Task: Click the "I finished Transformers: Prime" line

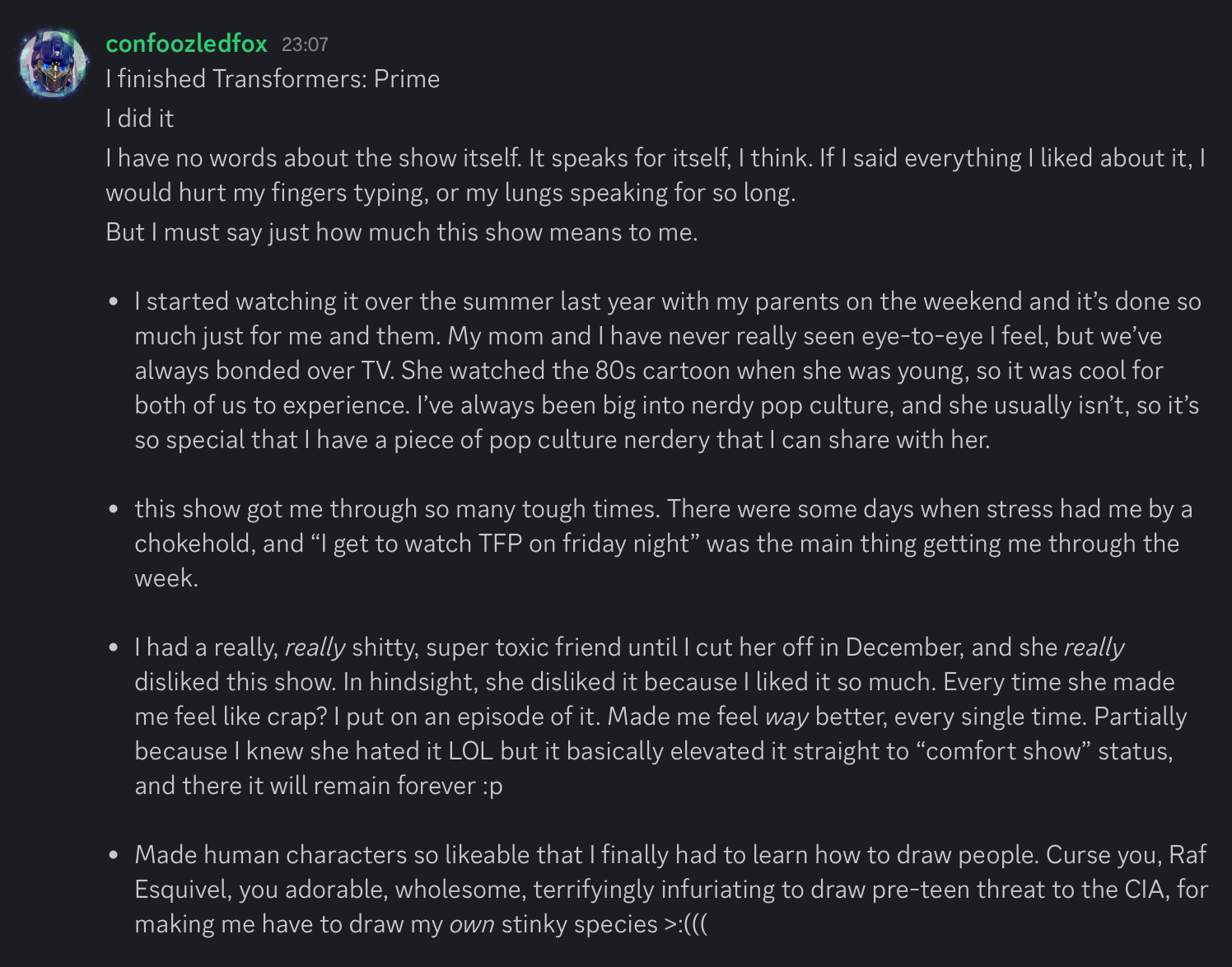Action: [x=273, y=79]
